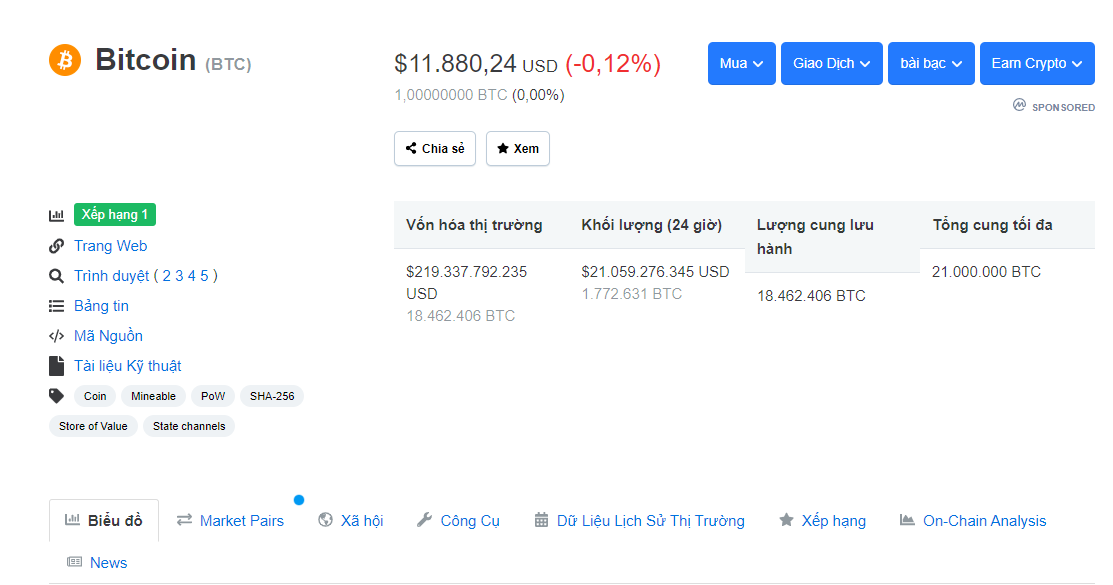1113x585 pixels.
Task: Select the Mineable tag
Action: pyautogui.click(x=153, y=396)
